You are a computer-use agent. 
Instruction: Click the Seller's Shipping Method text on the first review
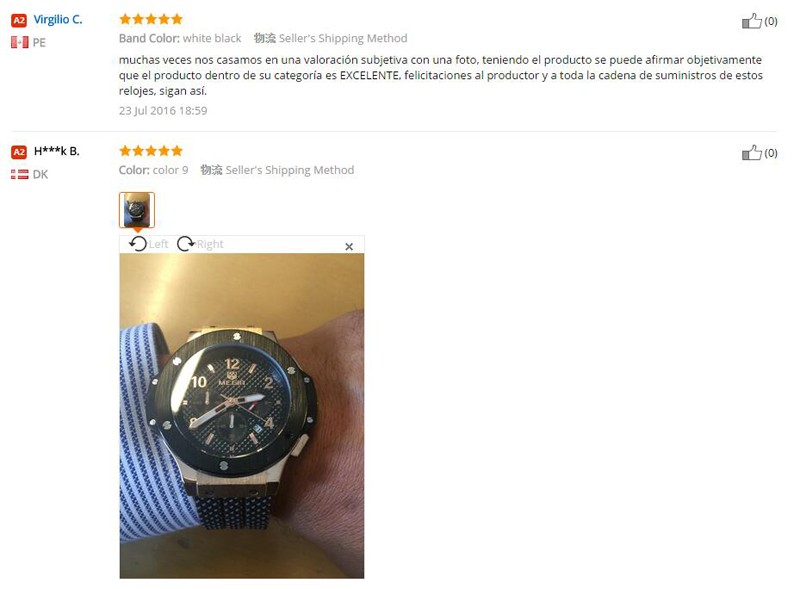343,38
